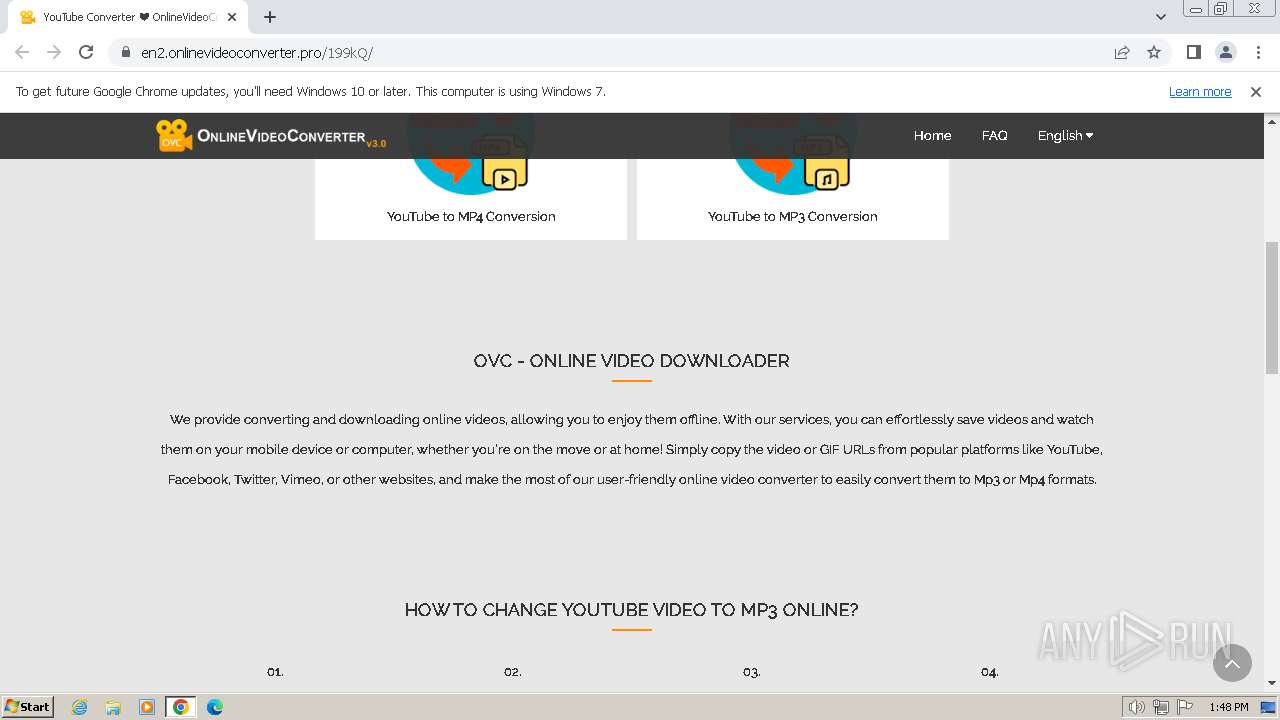The height and width of the screenshot is (720, 1280).
Task: Reload the current page
Action: click(x=86, y=52)
